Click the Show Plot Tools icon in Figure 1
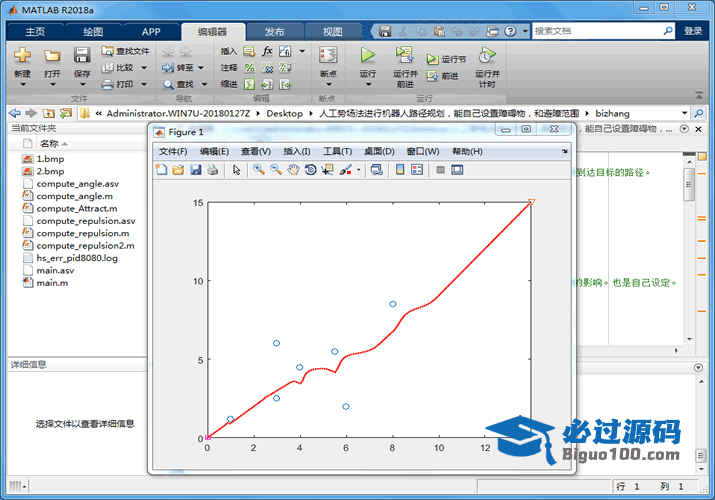715x500 pixels. 457,170
